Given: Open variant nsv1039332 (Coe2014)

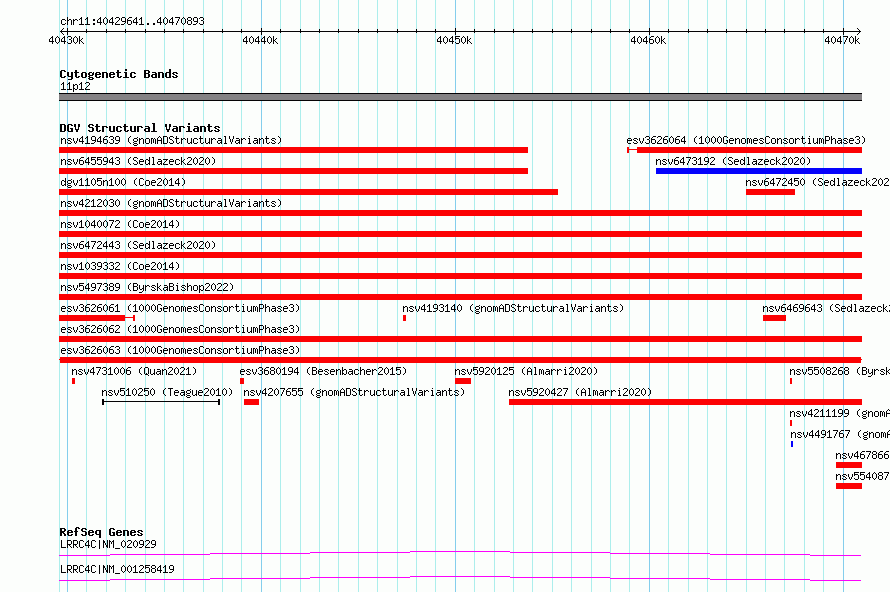Looking at the screenshot, I should [x=120, y=266].
